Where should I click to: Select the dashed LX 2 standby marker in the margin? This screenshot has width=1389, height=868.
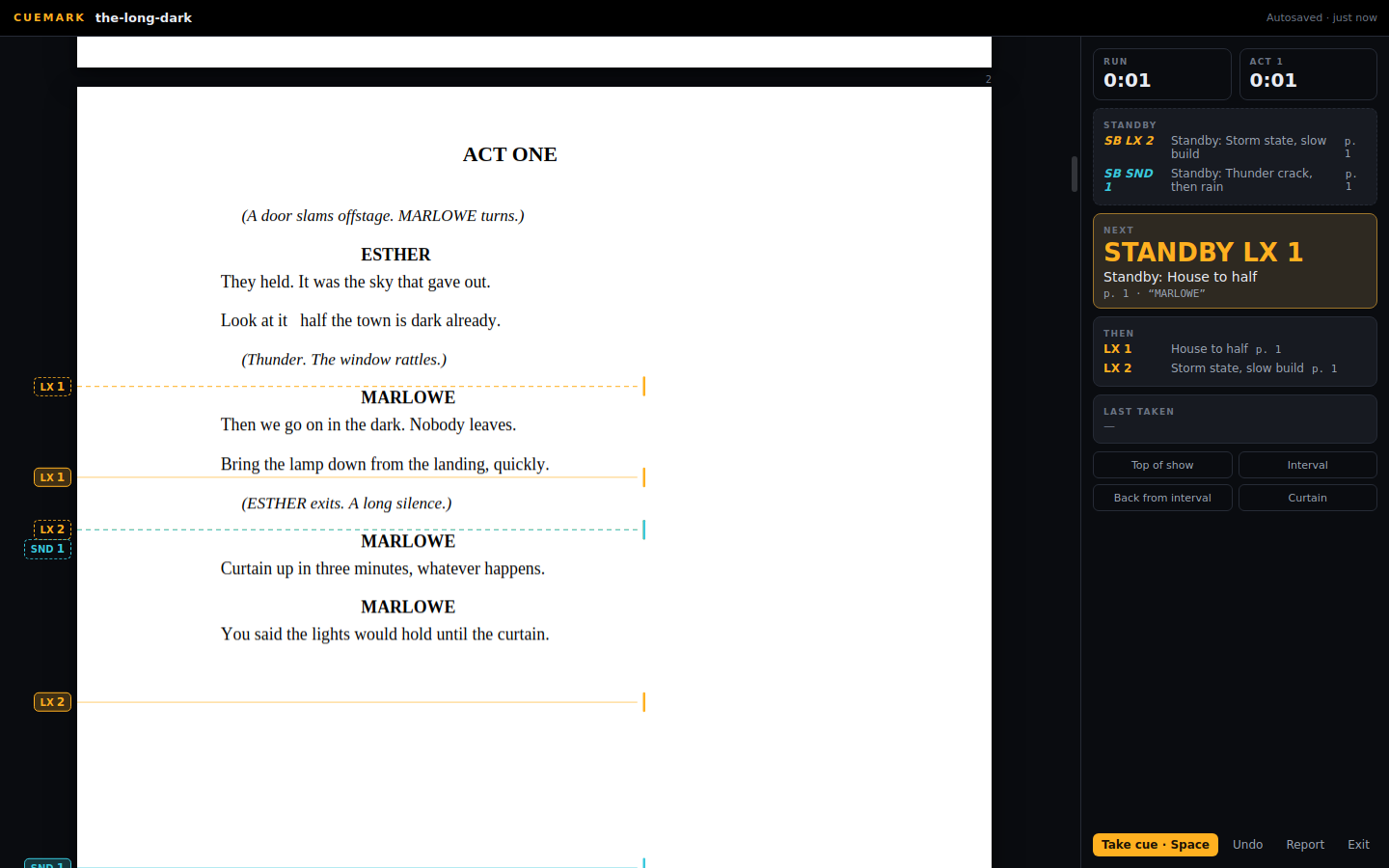tap(52, 529)
